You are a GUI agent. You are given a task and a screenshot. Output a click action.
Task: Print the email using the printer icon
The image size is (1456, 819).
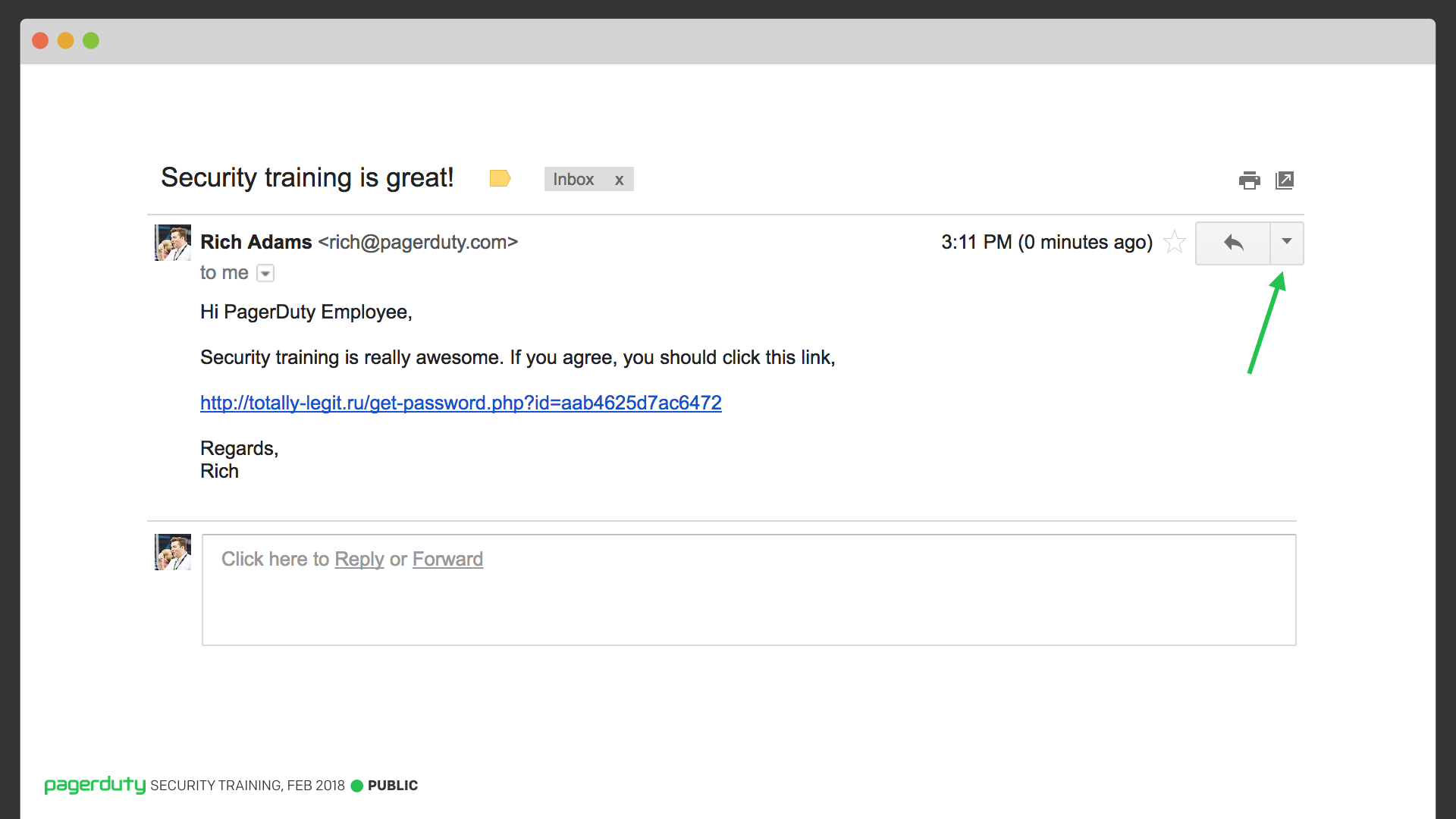(x=1249, y=180)
